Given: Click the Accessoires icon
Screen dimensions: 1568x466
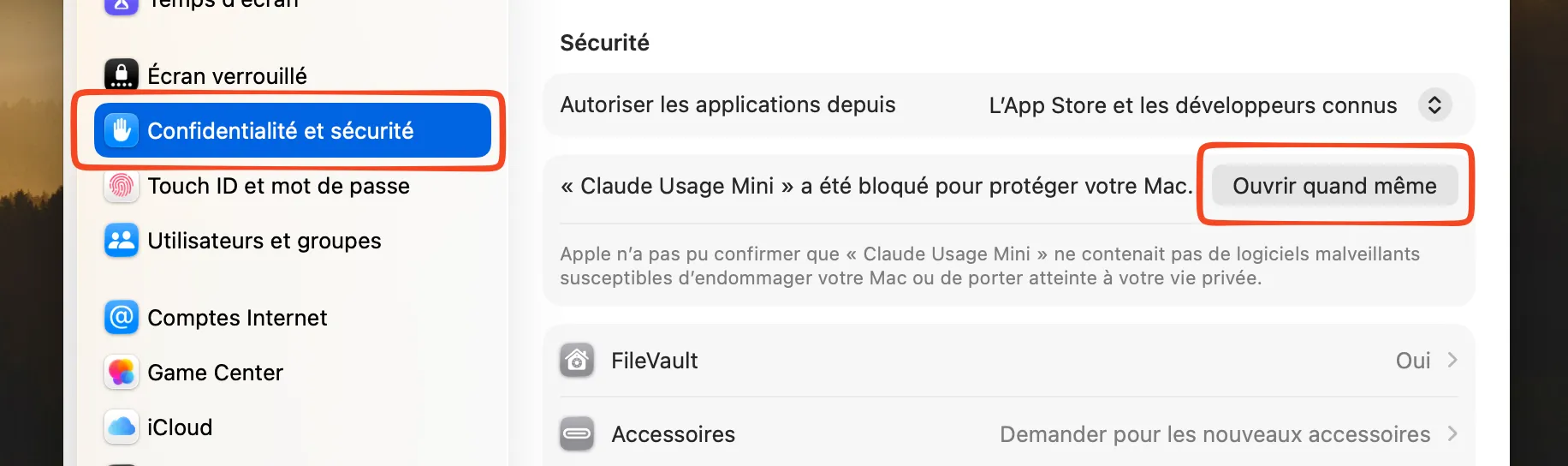Looking at the screenshot, I should (x=577, y=434).
